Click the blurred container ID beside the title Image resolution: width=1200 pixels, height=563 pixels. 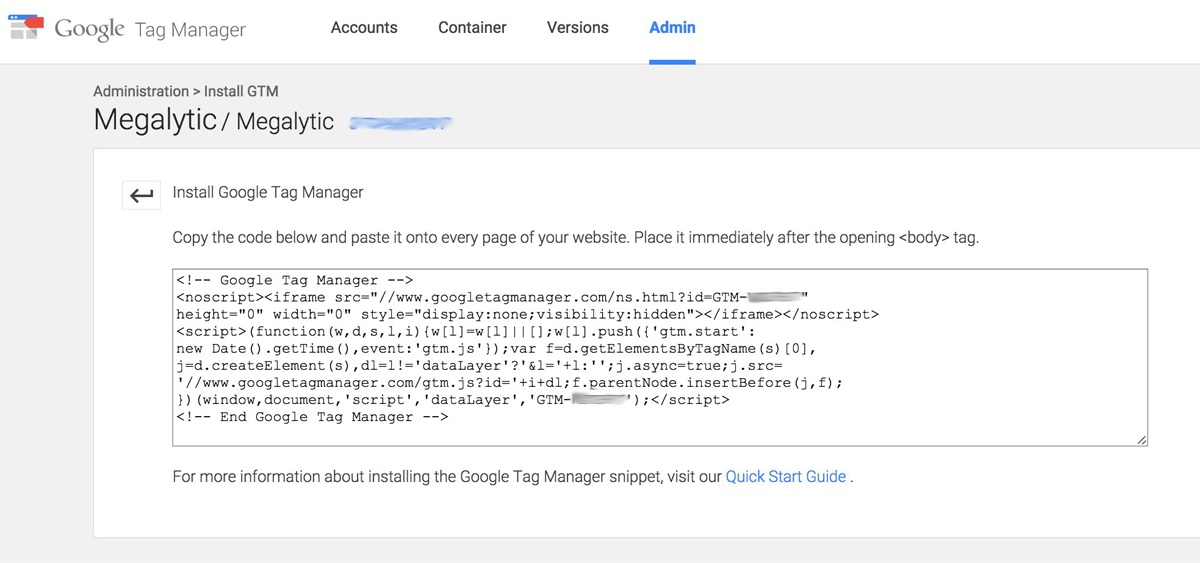[x=400, y=123]
